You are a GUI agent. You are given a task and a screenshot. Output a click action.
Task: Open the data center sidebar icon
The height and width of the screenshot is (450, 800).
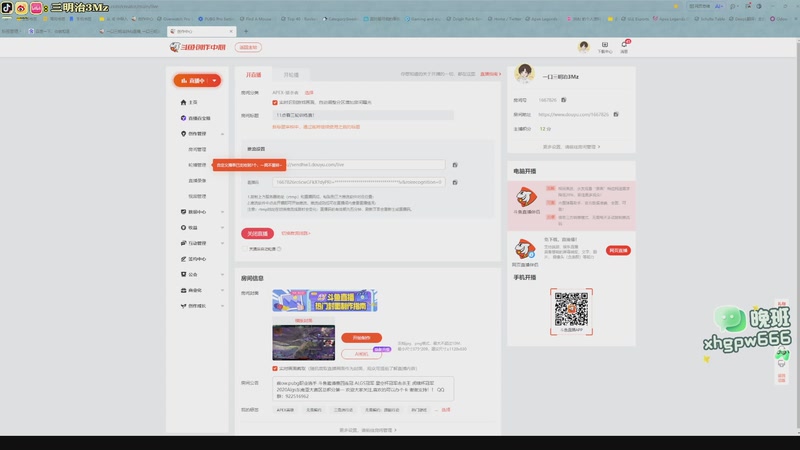click(183, 212)
